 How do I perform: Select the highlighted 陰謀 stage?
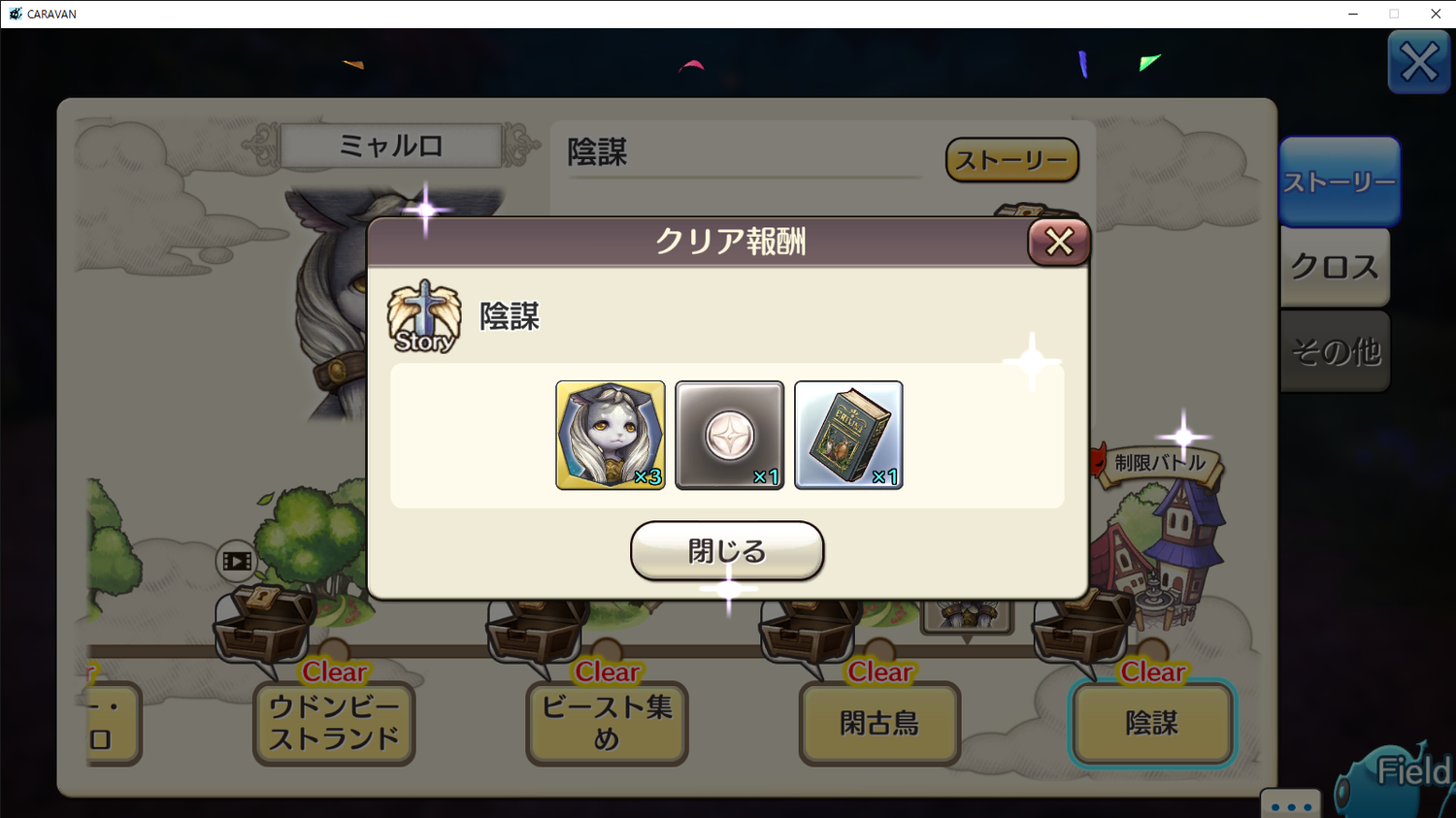click(1152, 724)
